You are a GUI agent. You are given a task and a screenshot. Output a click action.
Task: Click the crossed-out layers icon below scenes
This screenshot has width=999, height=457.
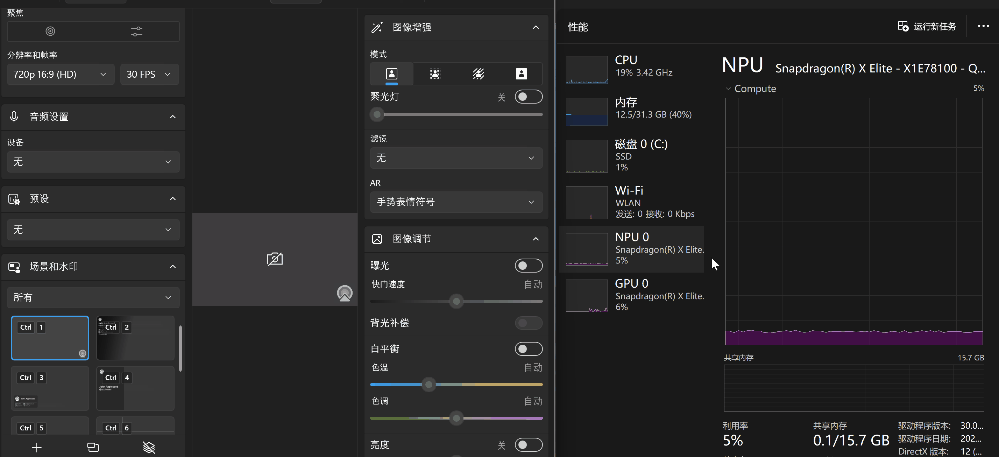pos(149,447)
